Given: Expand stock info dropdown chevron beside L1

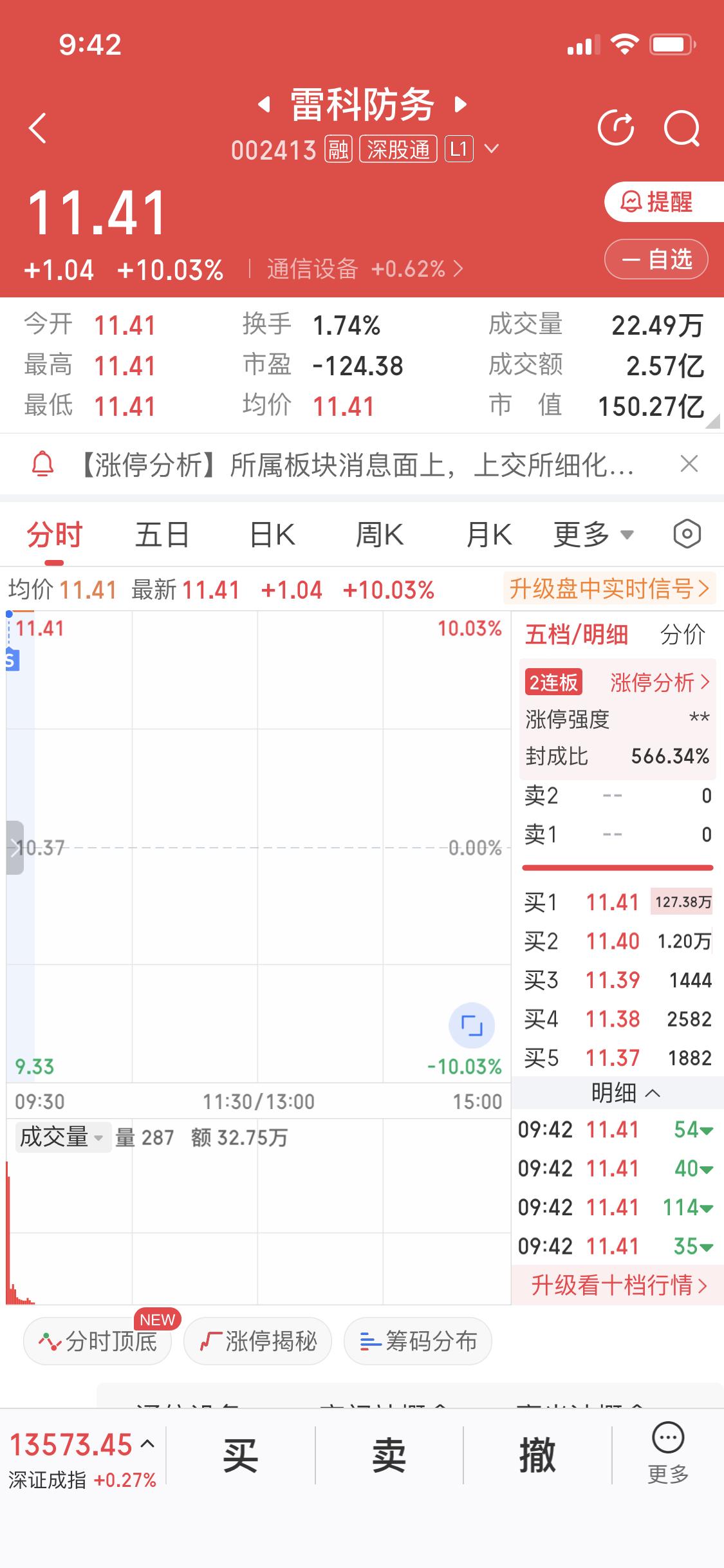Looking at the screenshot, I should (x=492, y=149).
